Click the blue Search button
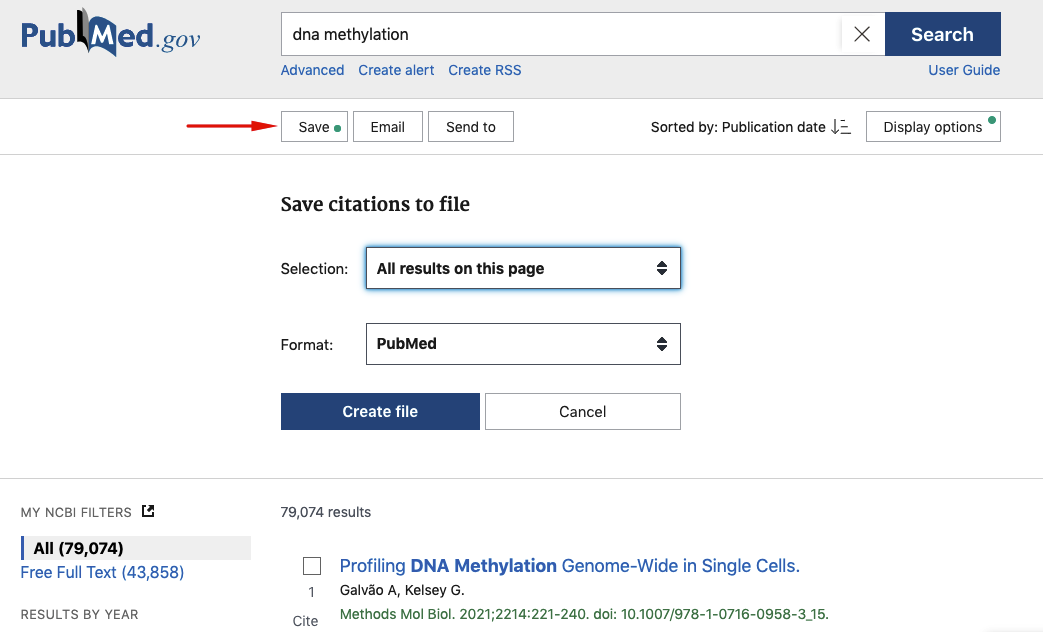 (x=943, y=34)
